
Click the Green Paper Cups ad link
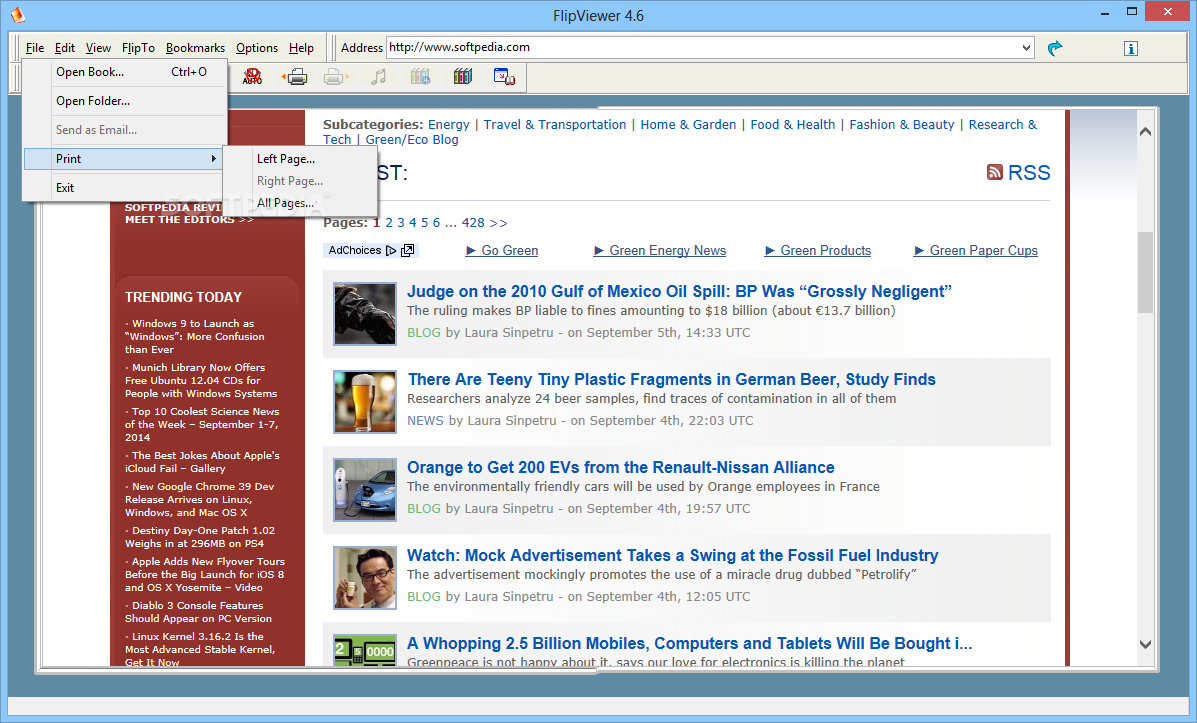pos(976,250)
